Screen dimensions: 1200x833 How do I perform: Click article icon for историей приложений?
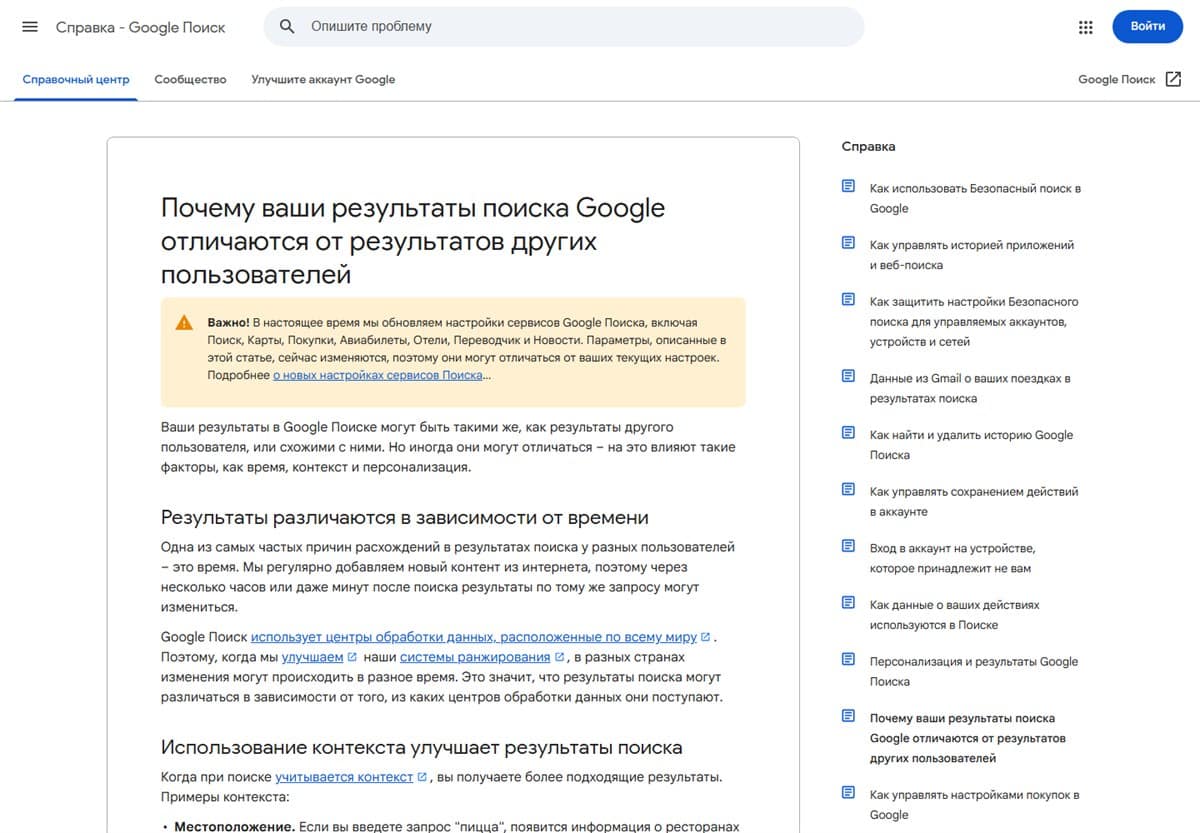[x=848, y=243]
